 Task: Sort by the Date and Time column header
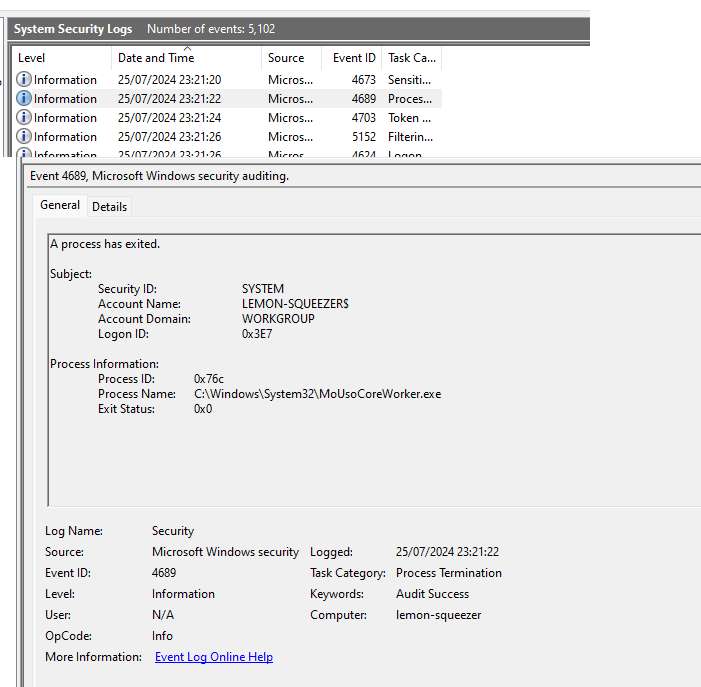pyautogui.click(x=156, y=58)
